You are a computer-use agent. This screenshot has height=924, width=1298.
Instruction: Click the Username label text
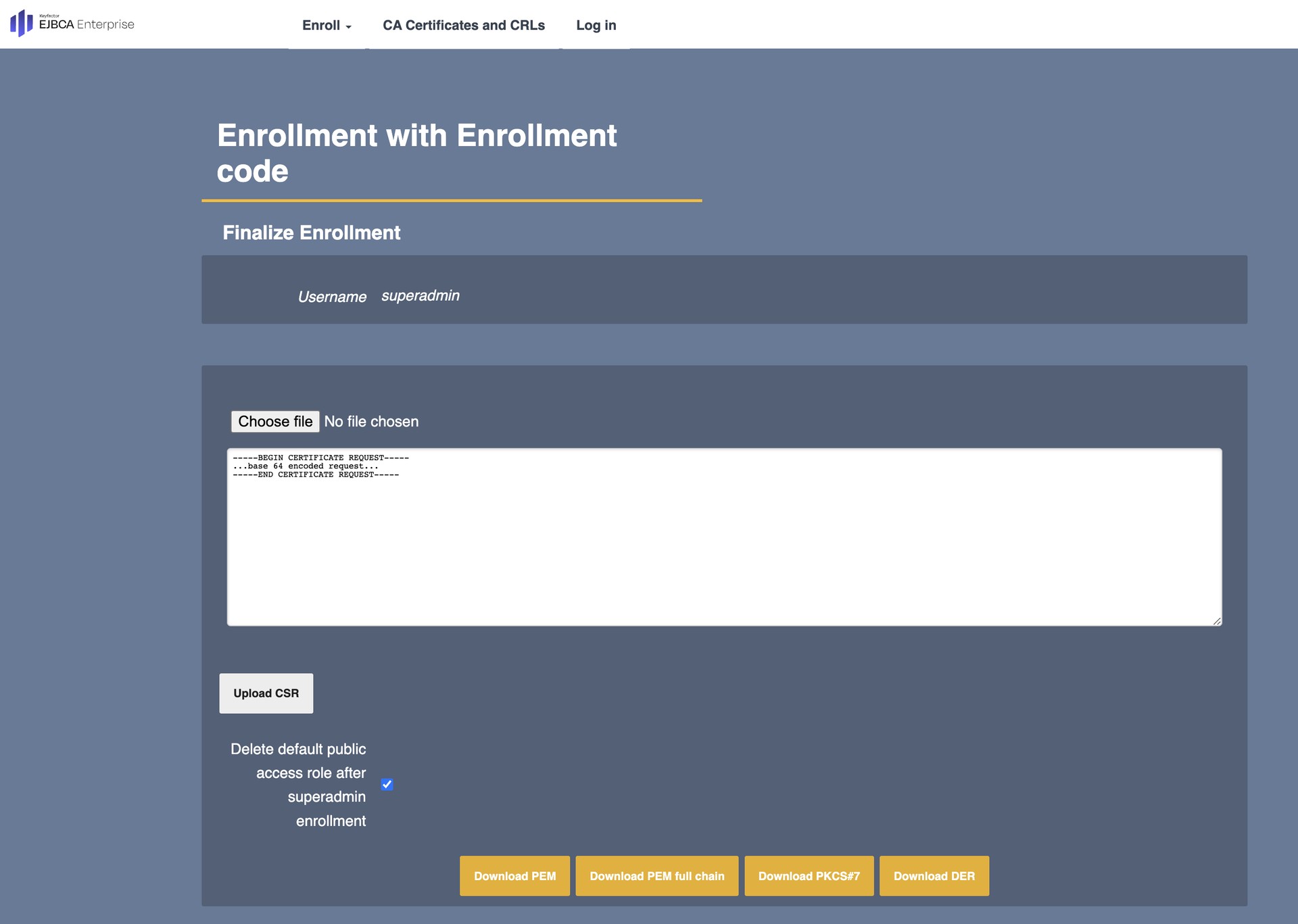coord(332,297)
